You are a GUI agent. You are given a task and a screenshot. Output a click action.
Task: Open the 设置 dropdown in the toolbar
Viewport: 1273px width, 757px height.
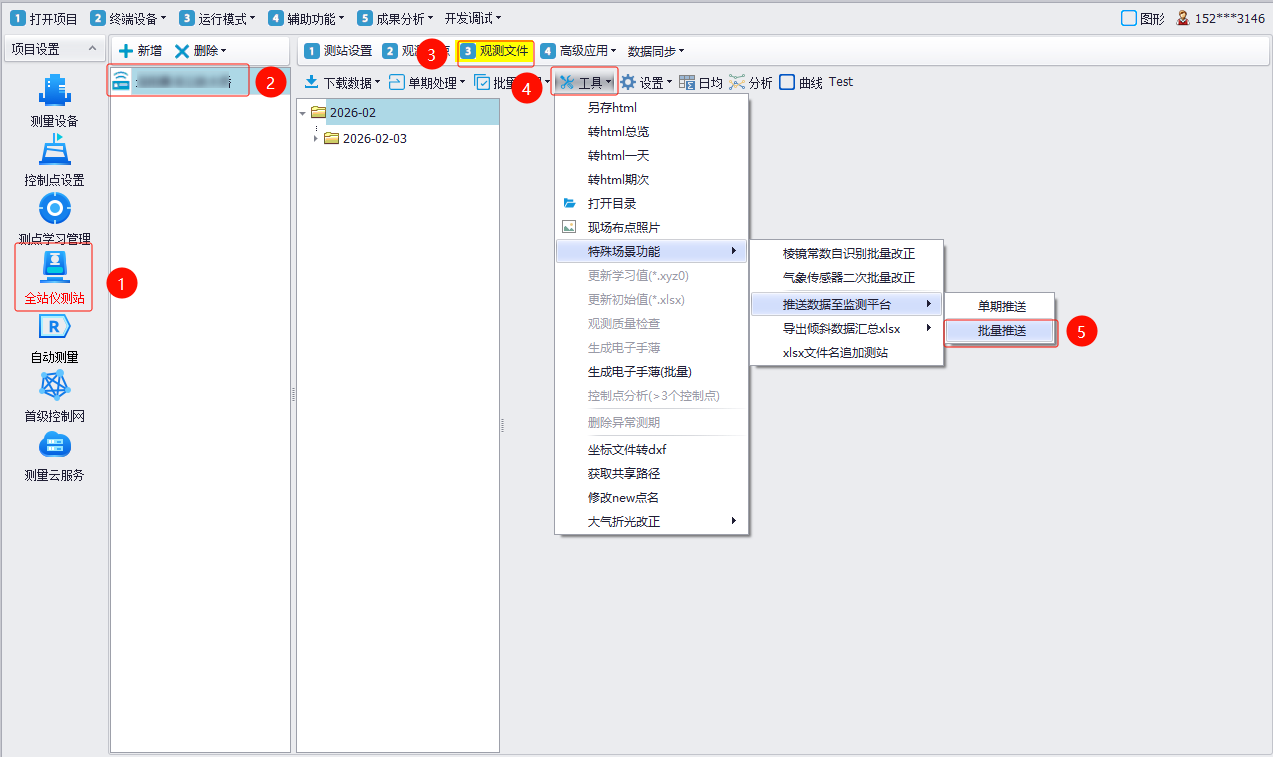(646, 83)
